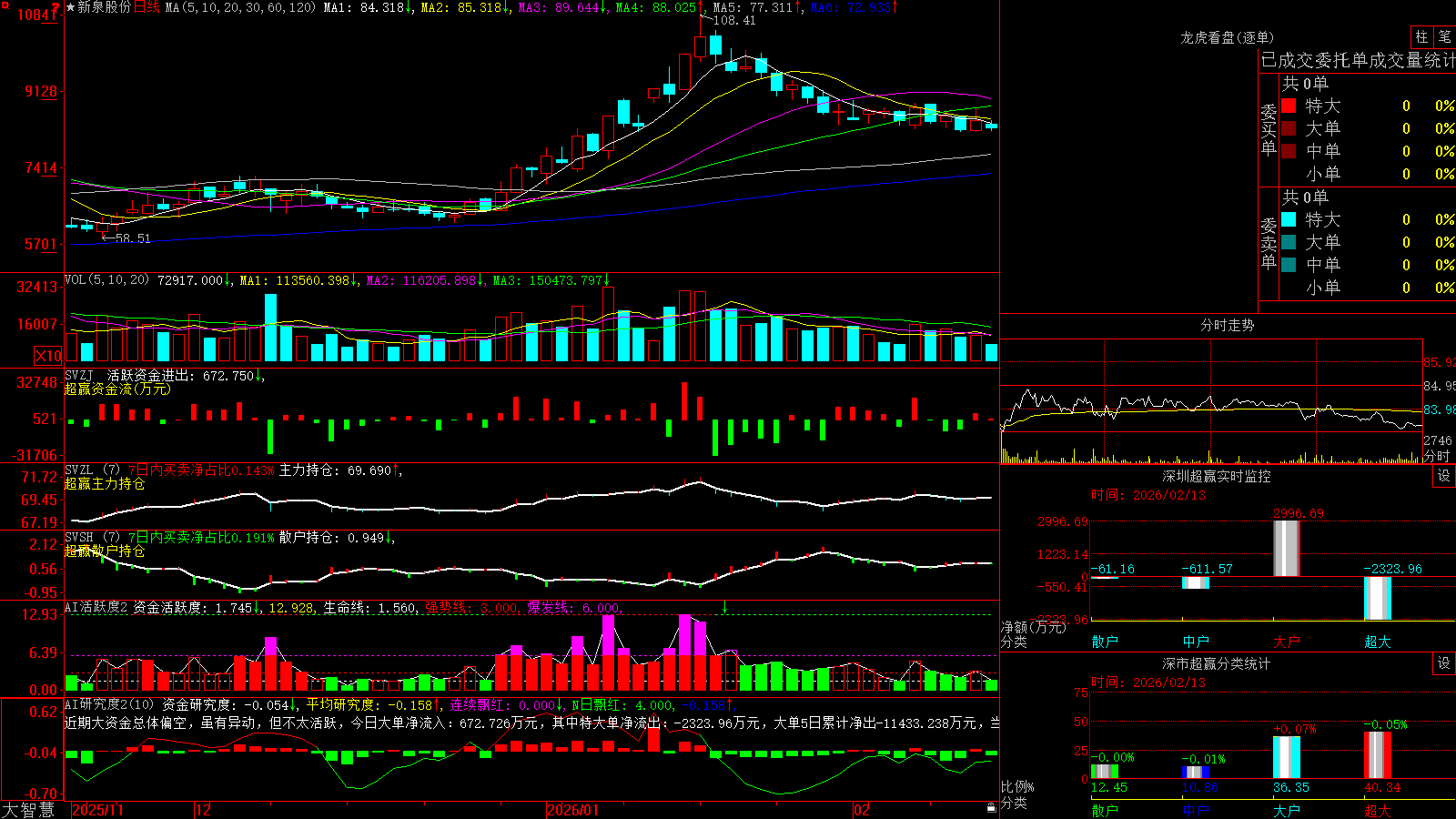Open 设 settings for 深圳超赢实时监控
Viewport: 1456px width, 819px height.
coord(1444,476)
